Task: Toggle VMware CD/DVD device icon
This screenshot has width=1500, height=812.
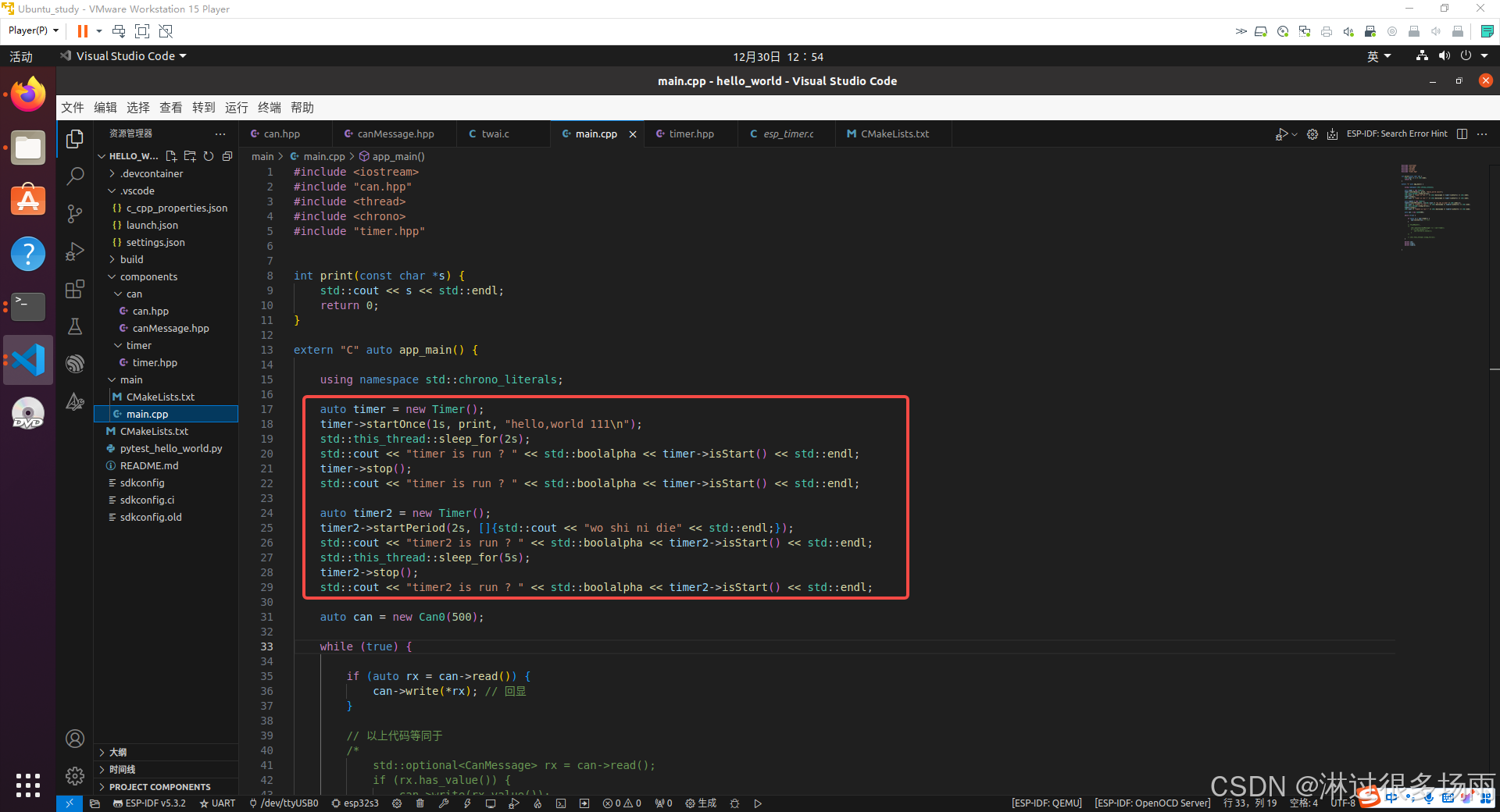Action: click(1283, 31)
